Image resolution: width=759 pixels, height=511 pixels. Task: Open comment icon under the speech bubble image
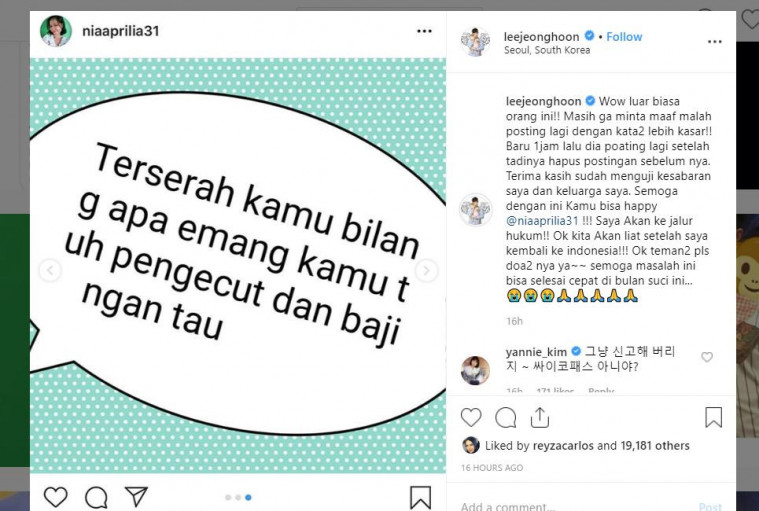[x=96, y=497]
